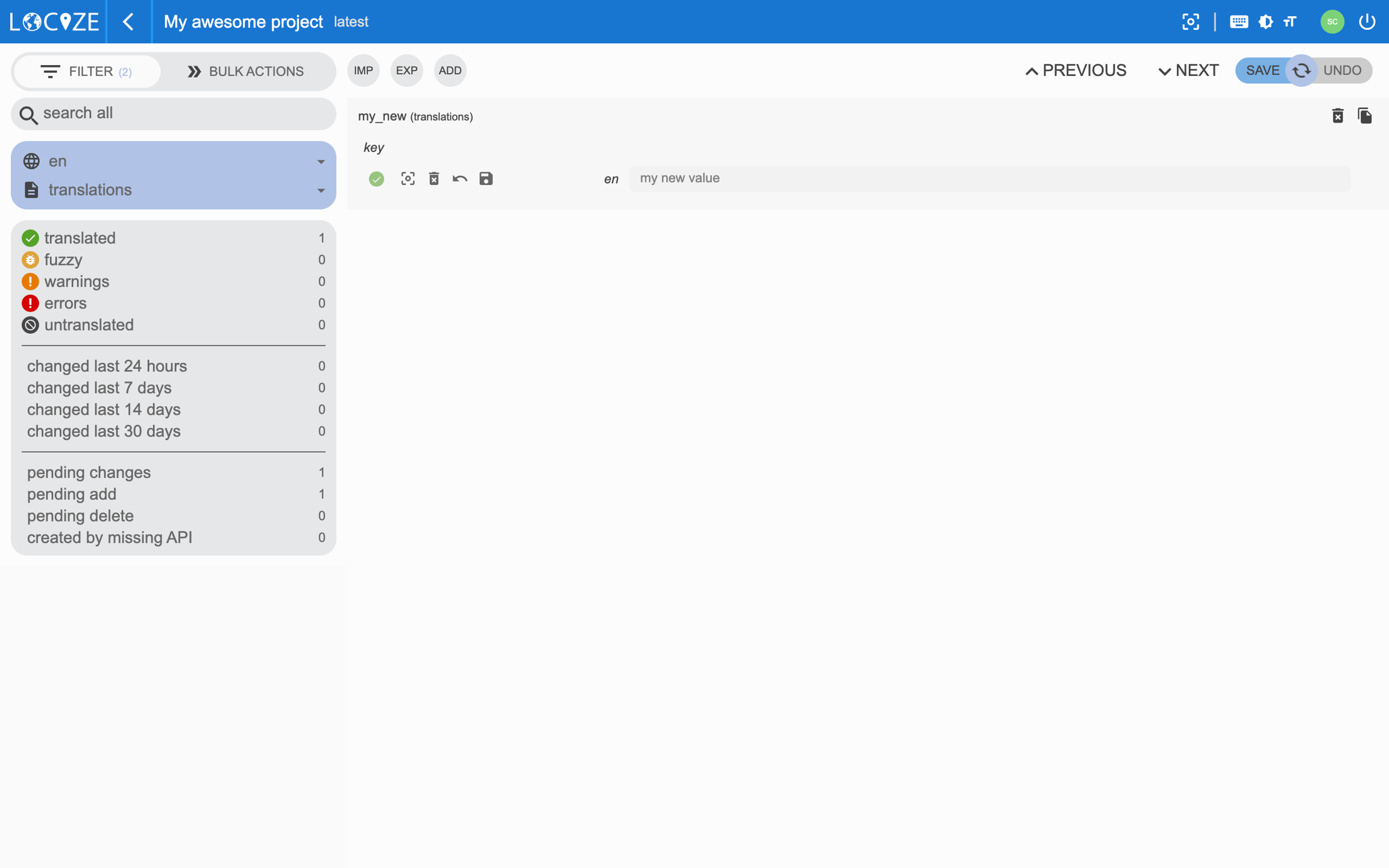Click the row undo arrow icon
This screenshot has width=1389, height=868.
pyautogui.click(x=459, y=178)
